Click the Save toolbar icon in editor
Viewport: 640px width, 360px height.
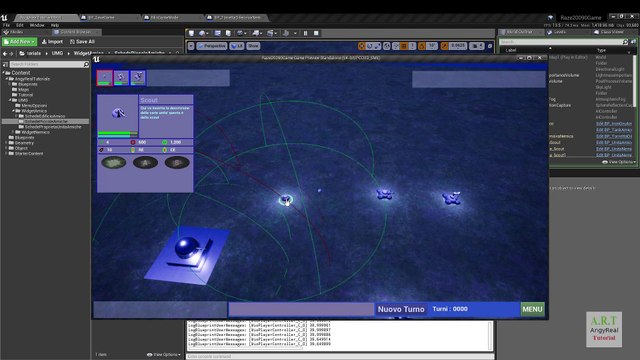[x=191, y=33]
